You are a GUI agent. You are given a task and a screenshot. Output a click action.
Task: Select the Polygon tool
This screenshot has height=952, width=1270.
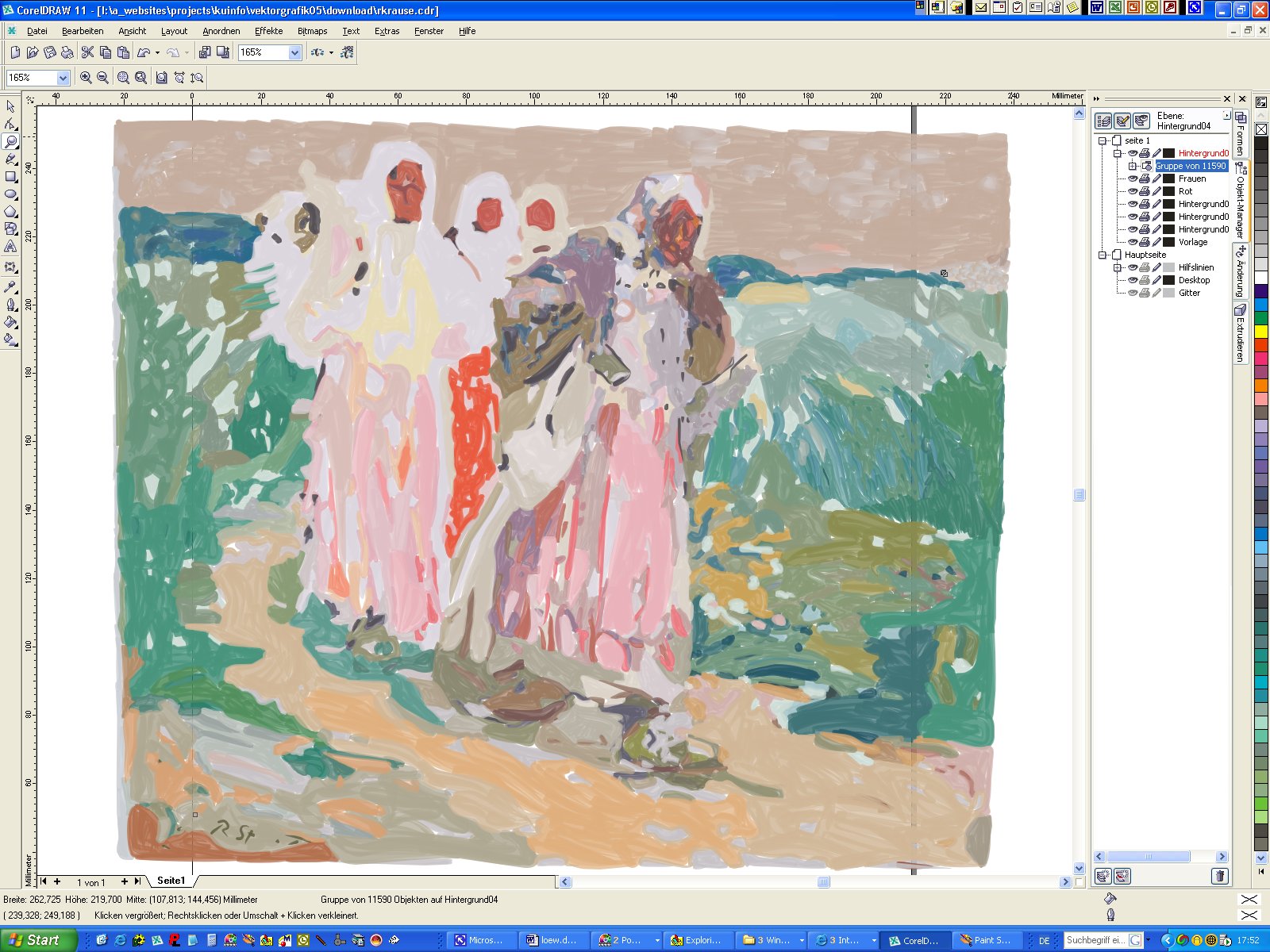[10, 211]
